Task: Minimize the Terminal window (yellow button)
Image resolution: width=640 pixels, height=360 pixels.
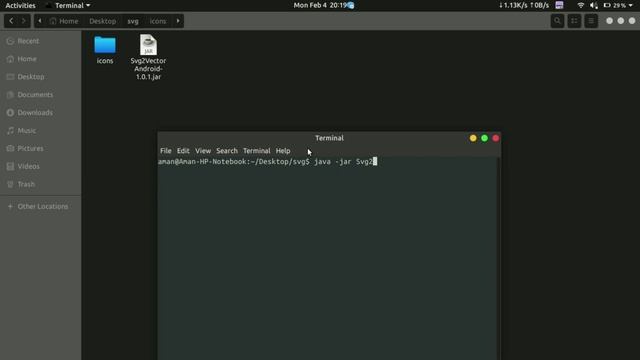Action: (x=473, y=138)
